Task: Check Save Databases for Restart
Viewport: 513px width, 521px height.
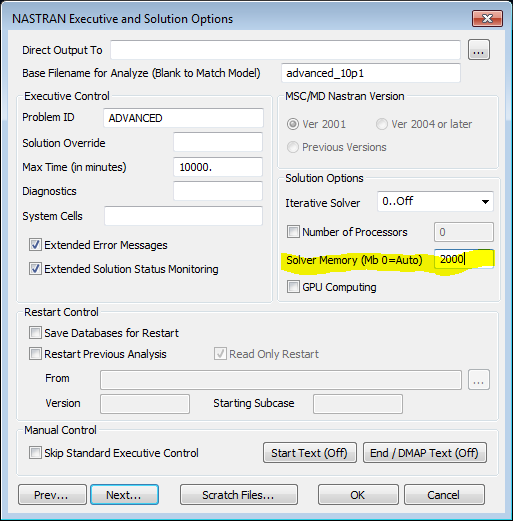Action: (x=35, y=332)
